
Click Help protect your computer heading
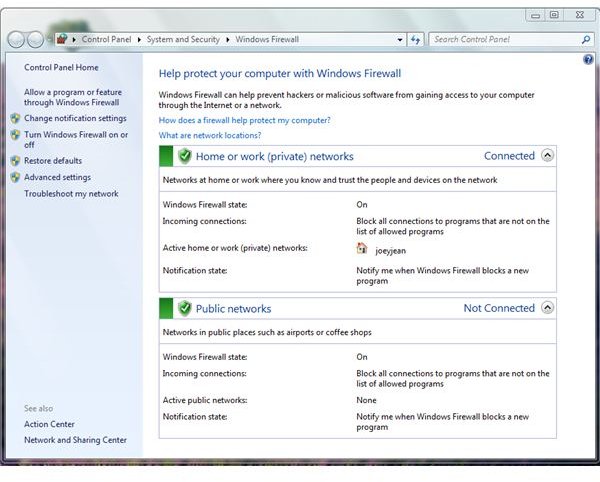[x=280, y=73]
